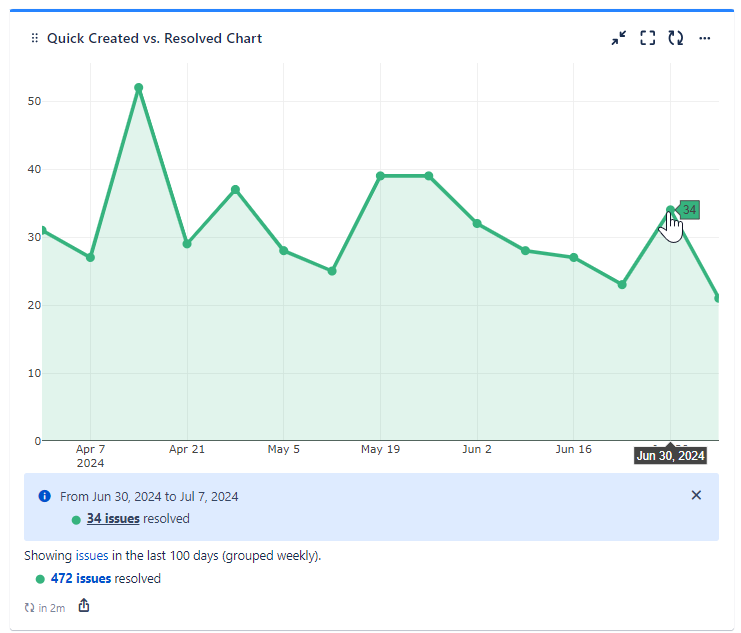Click the May 19 x-axis label

click(x=380, y=449)
